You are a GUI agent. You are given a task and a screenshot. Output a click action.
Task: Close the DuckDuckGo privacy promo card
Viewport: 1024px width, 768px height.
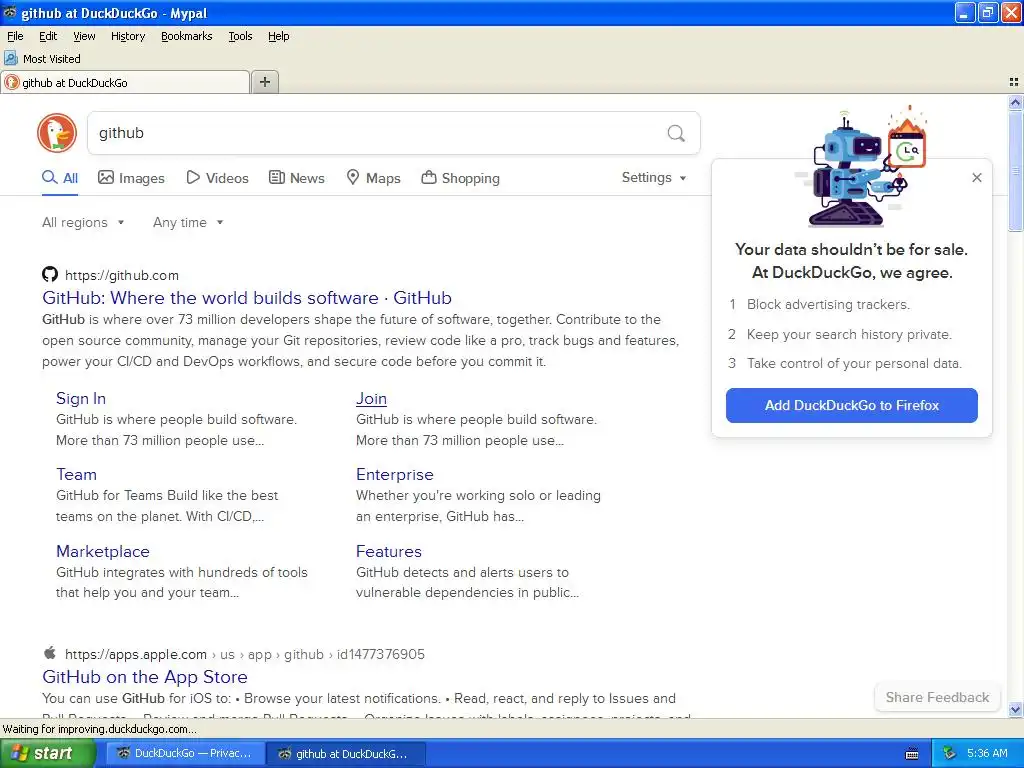[x=977, y=178]
